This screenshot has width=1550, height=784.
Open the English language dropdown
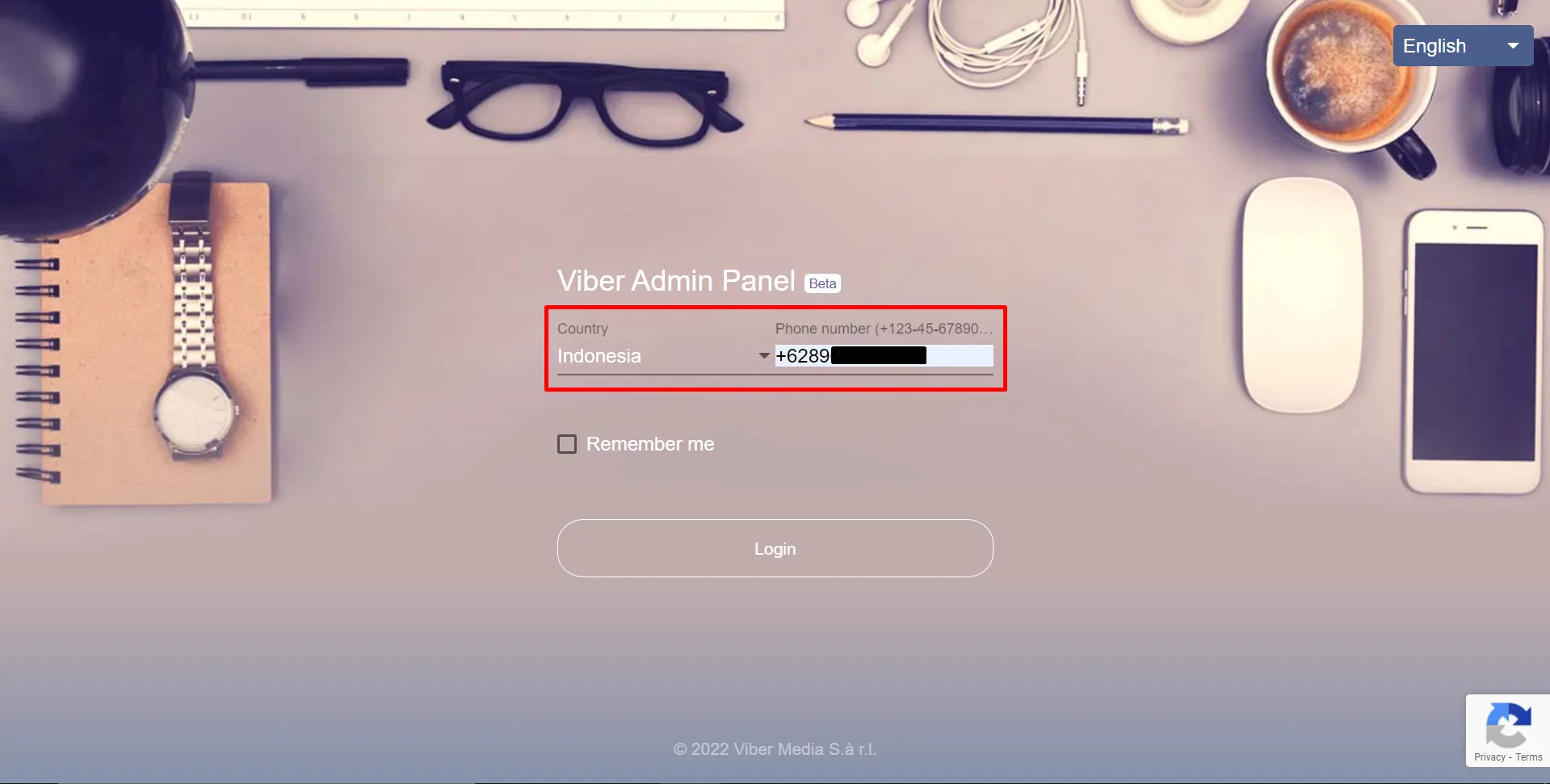point(1463,46)
